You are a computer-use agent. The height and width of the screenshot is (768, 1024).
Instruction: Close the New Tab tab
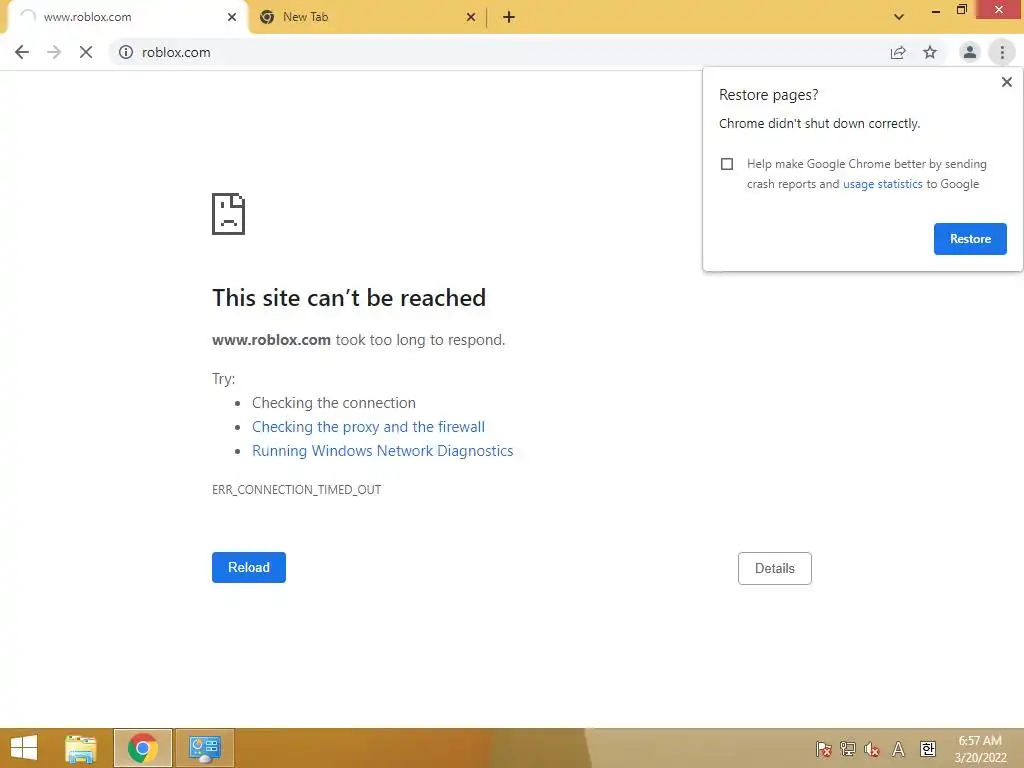(471, 18)
